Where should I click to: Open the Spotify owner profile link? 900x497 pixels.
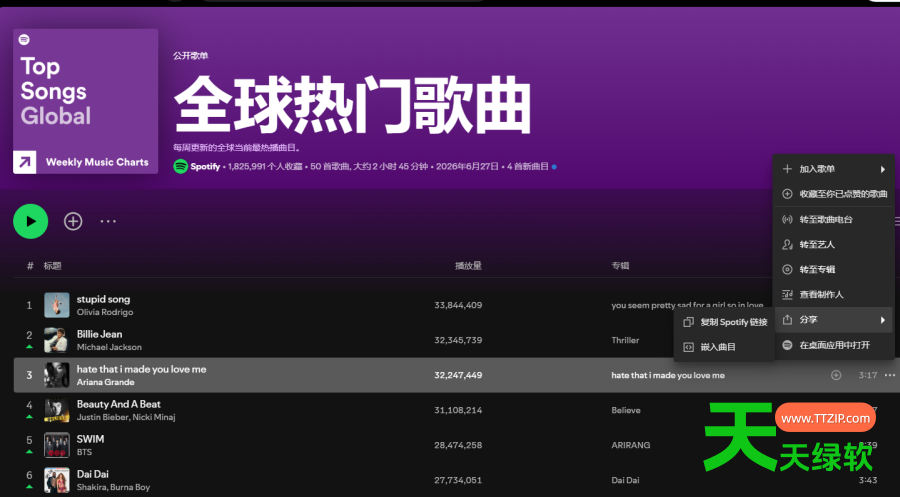coord(205,166)
